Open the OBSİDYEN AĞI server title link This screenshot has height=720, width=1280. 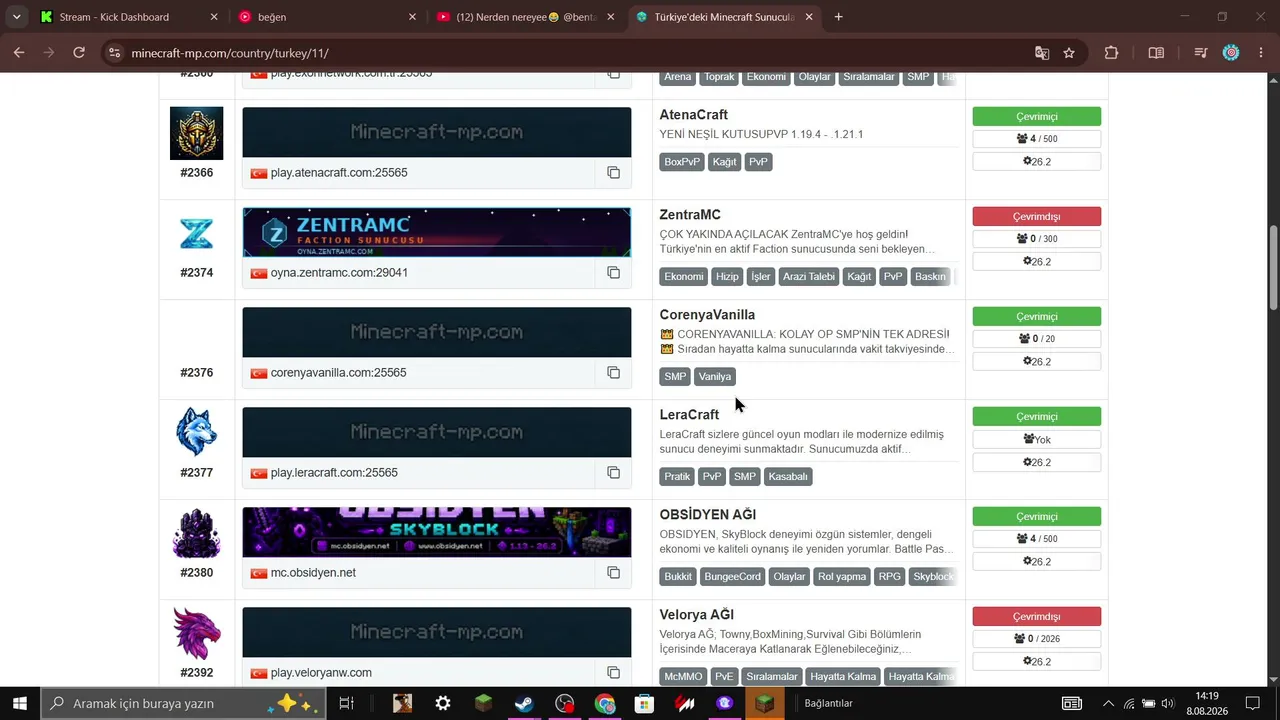[x=707, y=515]
